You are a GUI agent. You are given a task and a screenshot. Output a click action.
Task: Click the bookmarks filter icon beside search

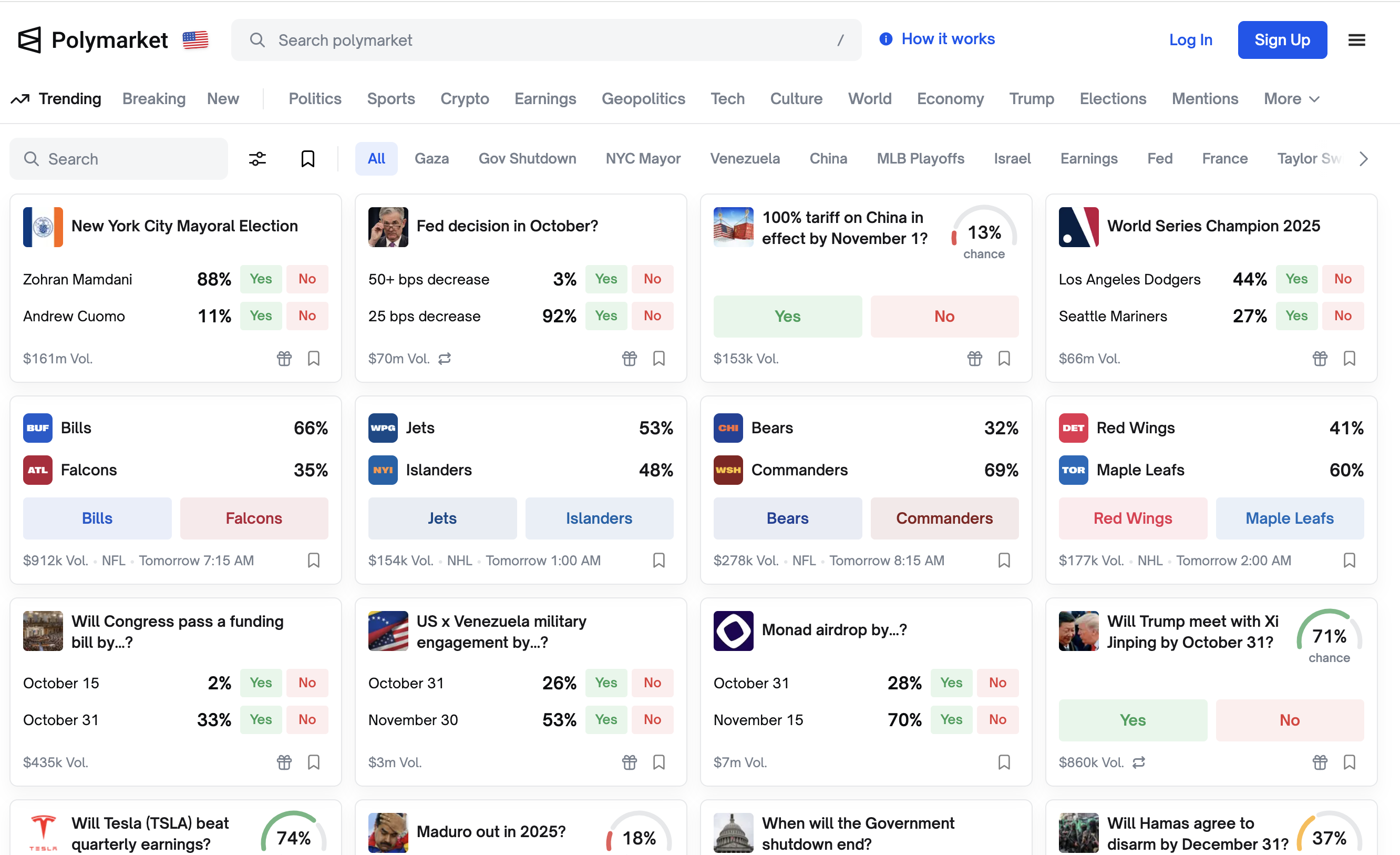coord(307,159)
